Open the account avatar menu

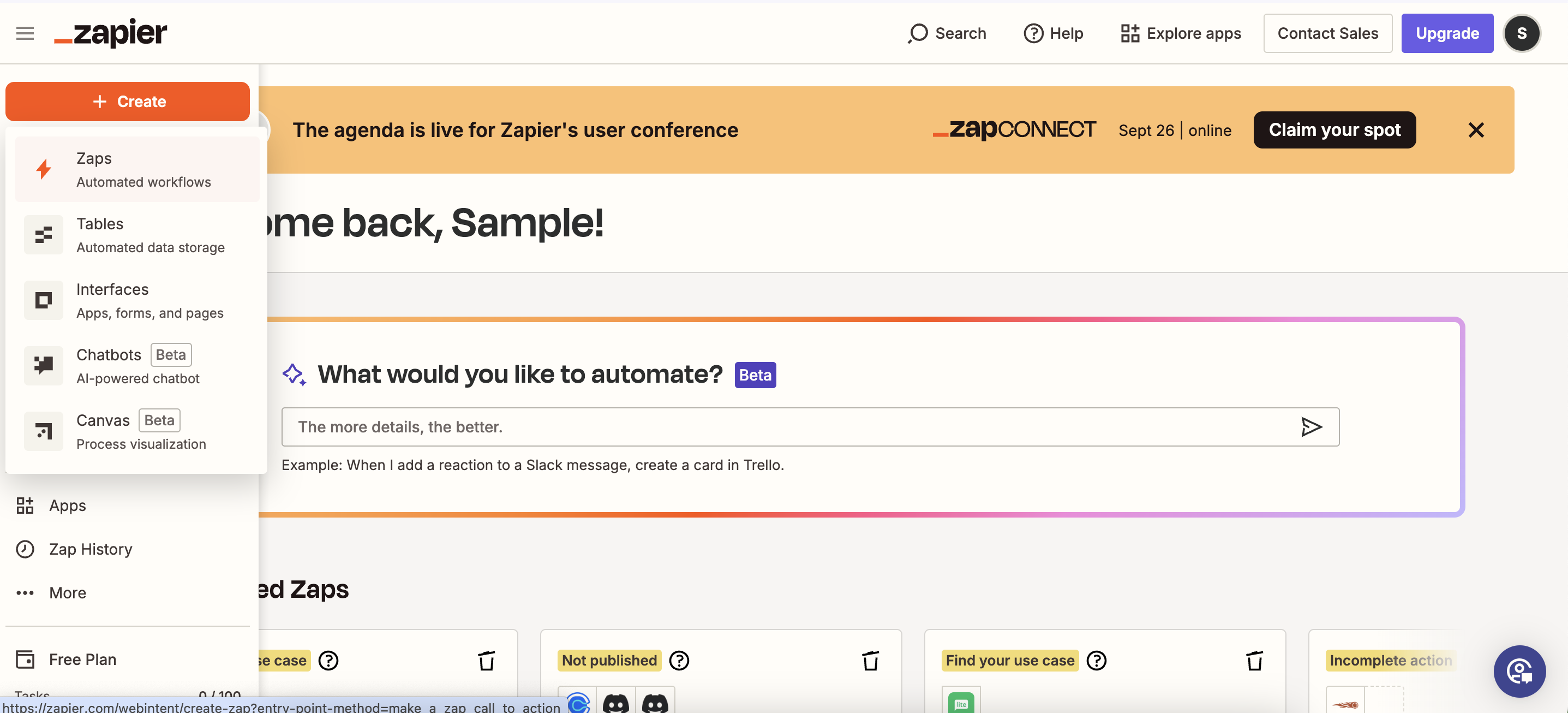1521,33
